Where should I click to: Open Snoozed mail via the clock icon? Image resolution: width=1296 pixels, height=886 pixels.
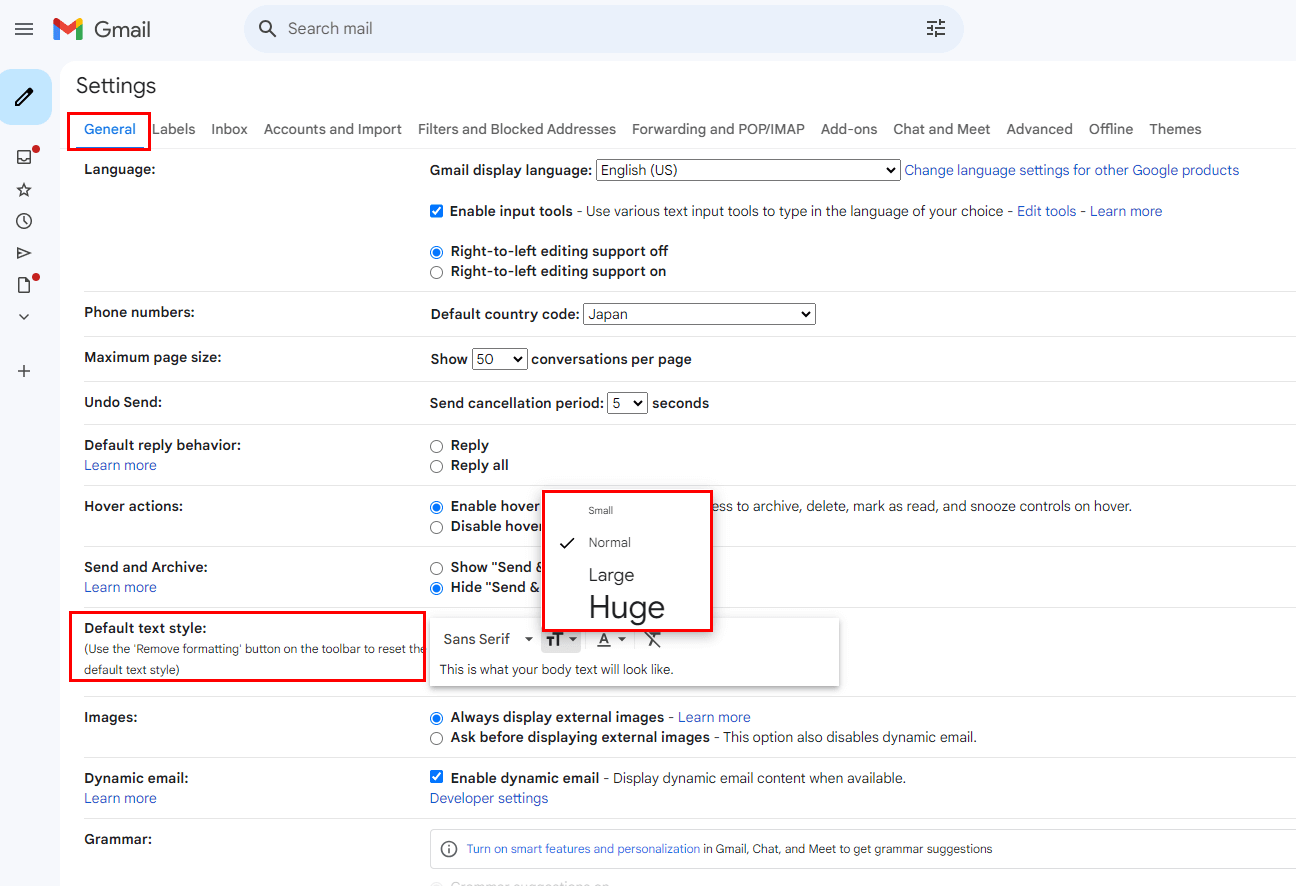click(x=24, y=221)
